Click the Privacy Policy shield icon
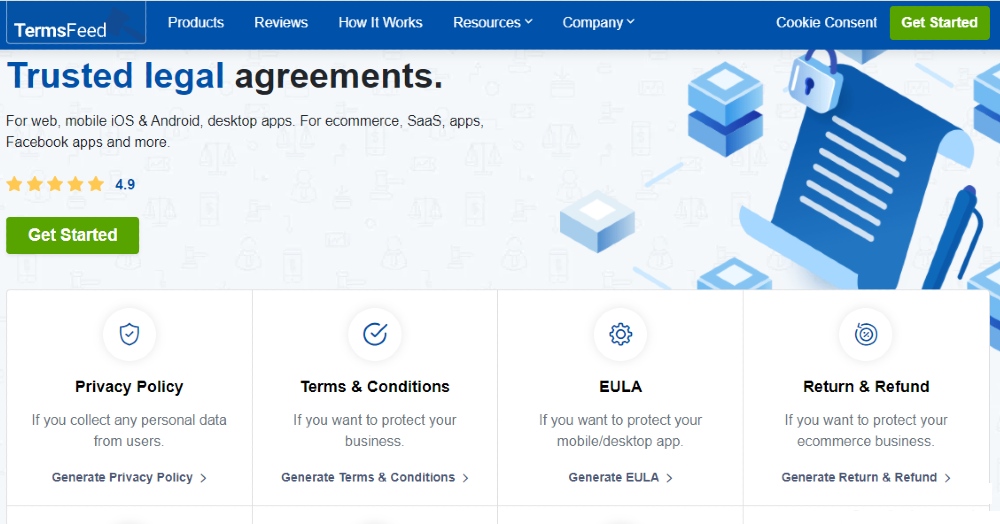This screenshot has height=524, width=1000. (x=129, y=334)
